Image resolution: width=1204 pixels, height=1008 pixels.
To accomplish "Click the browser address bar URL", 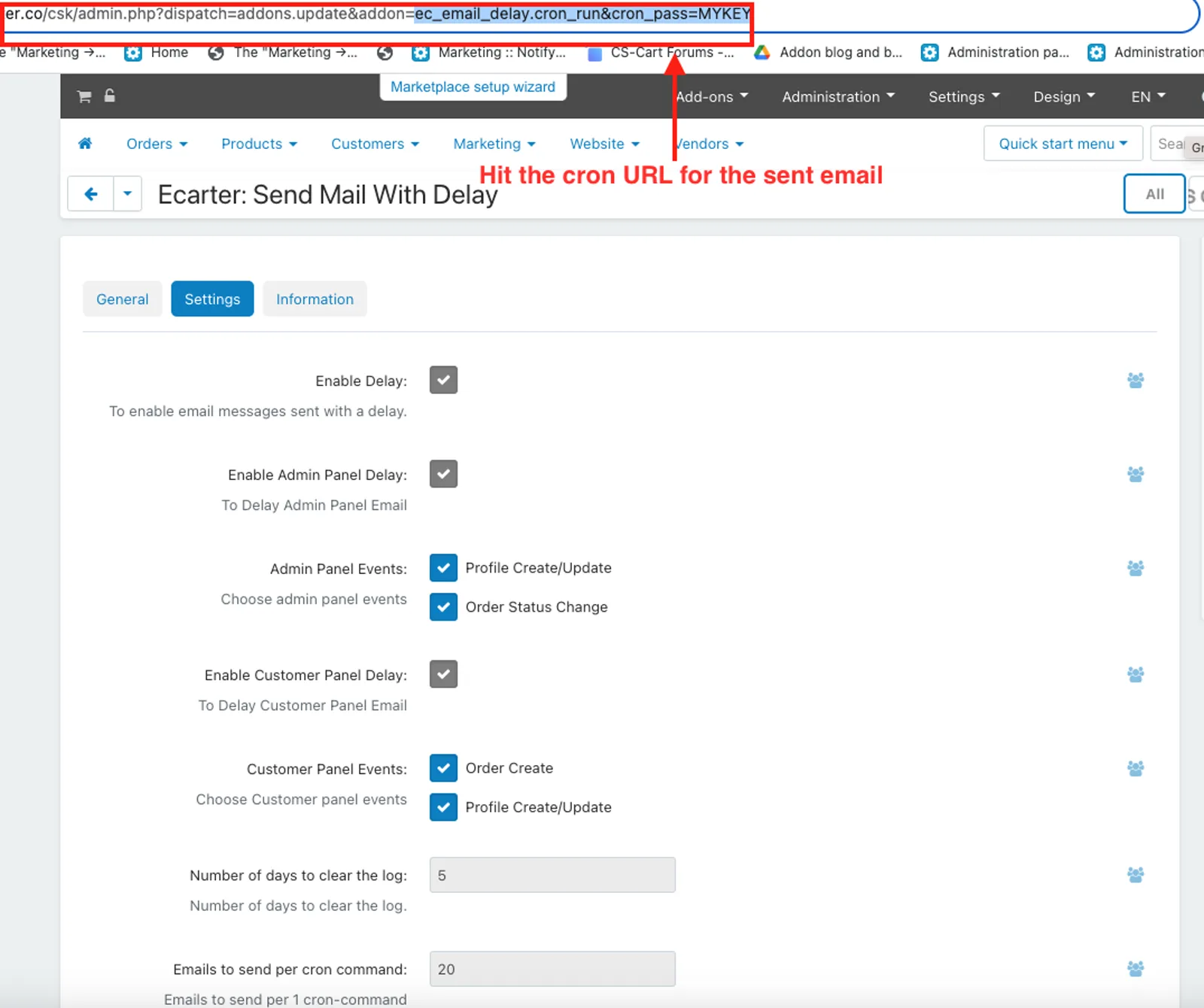I will [x=378, y=14].
